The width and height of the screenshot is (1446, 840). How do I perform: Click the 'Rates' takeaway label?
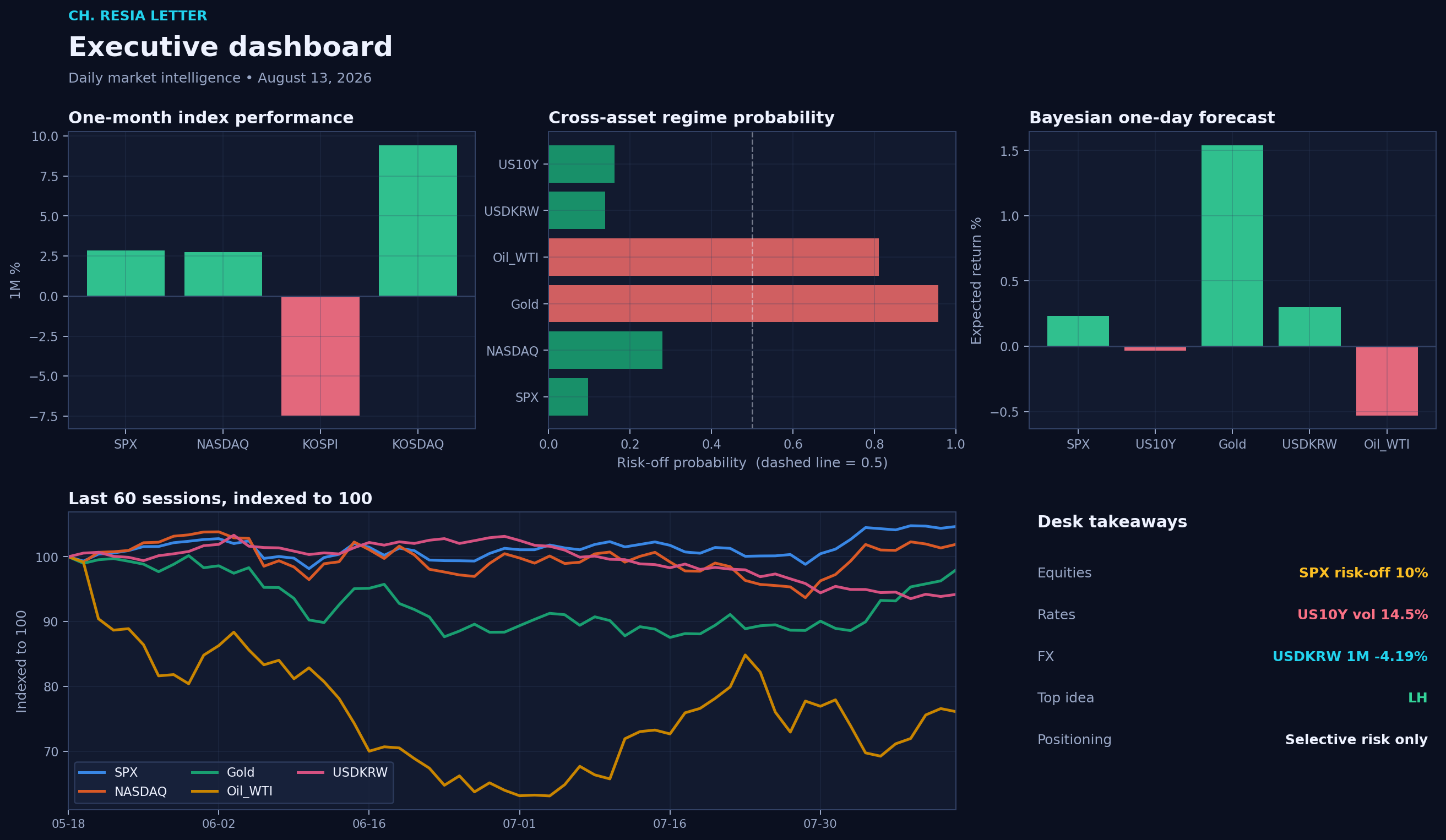coord(1056,614)
